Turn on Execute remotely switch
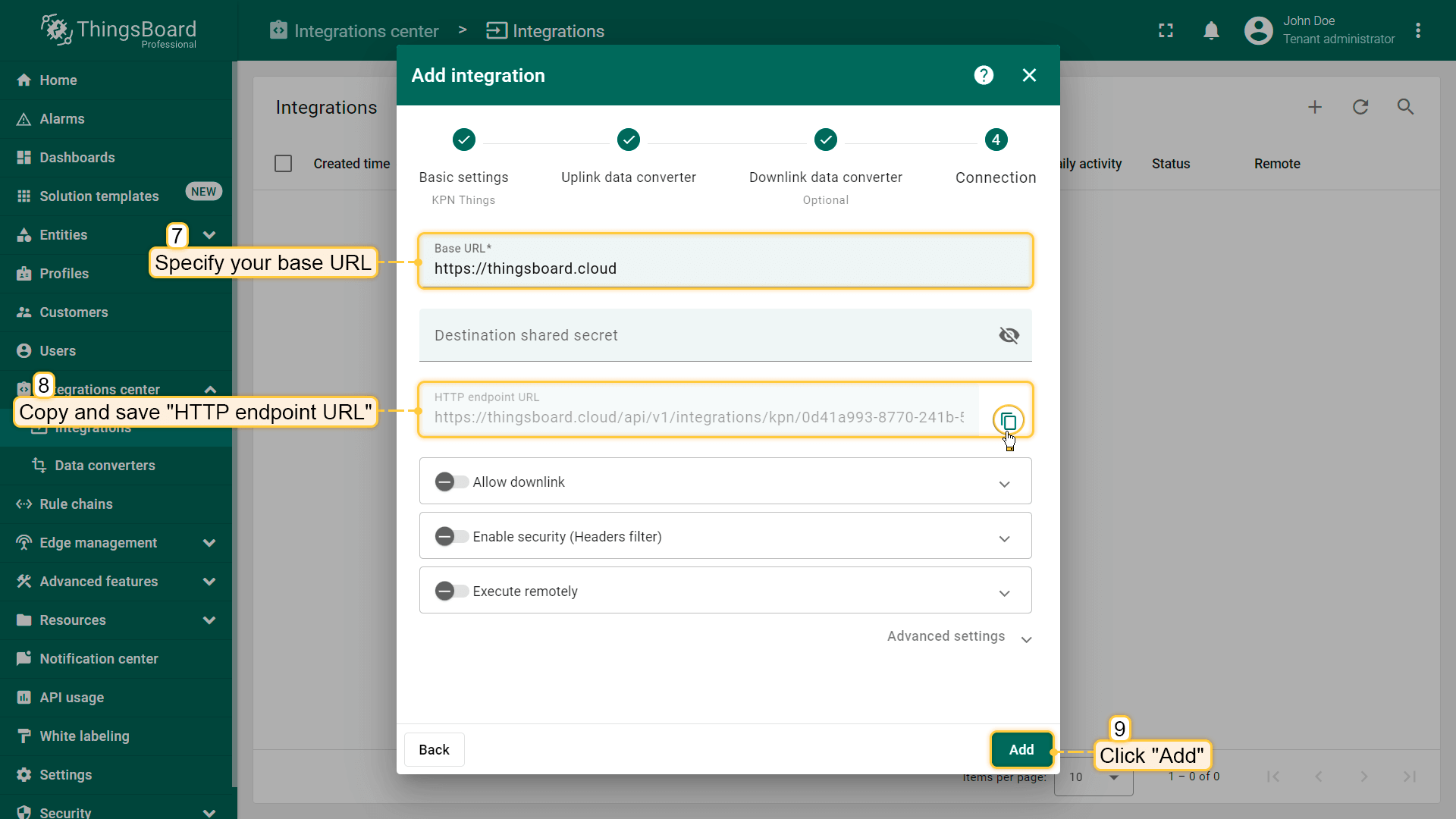The height and width of the screenshot is (819, 1456). click(451, 591)
